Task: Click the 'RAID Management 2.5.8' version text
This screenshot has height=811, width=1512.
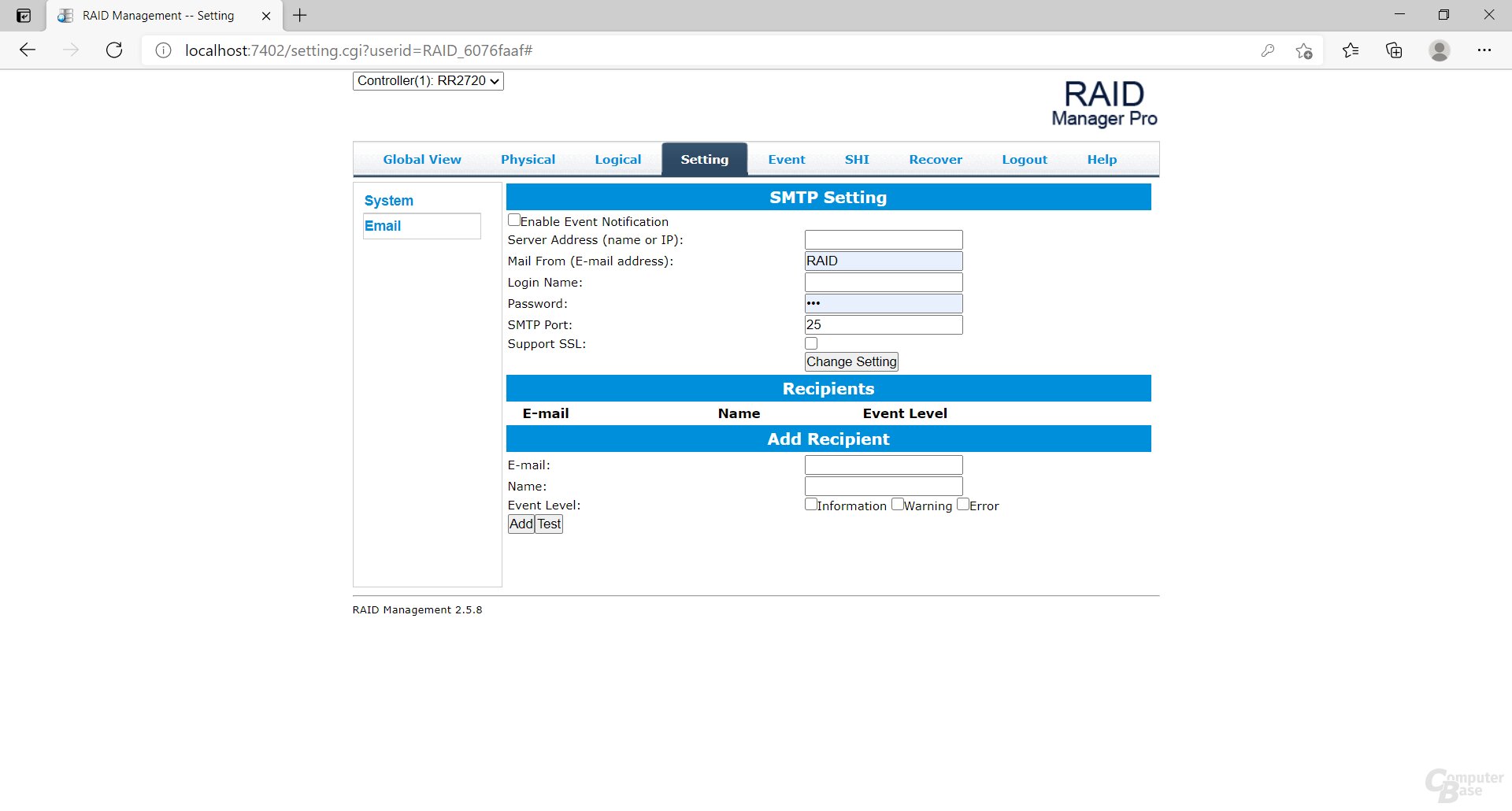Action: [x=417, y=610]
